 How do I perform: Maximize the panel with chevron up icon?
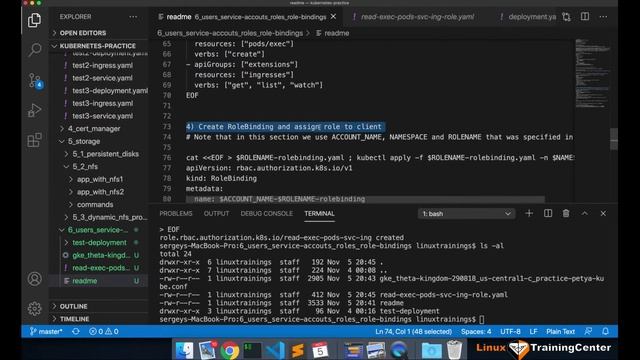(x=584, y=213)
